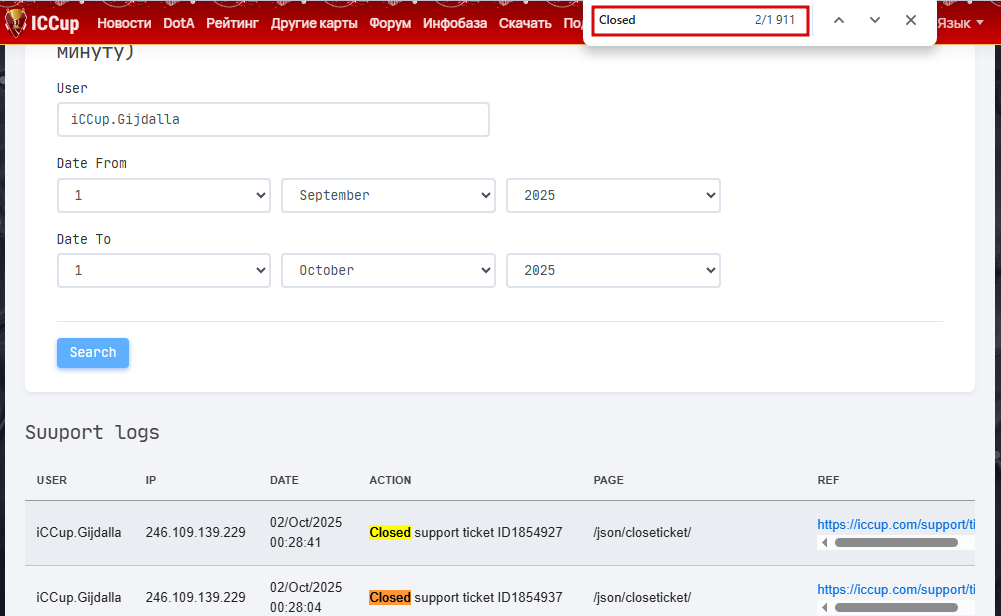Click the ACTION column header
1001x616 pixels.
pyautogui.click(x=390, y=480)
